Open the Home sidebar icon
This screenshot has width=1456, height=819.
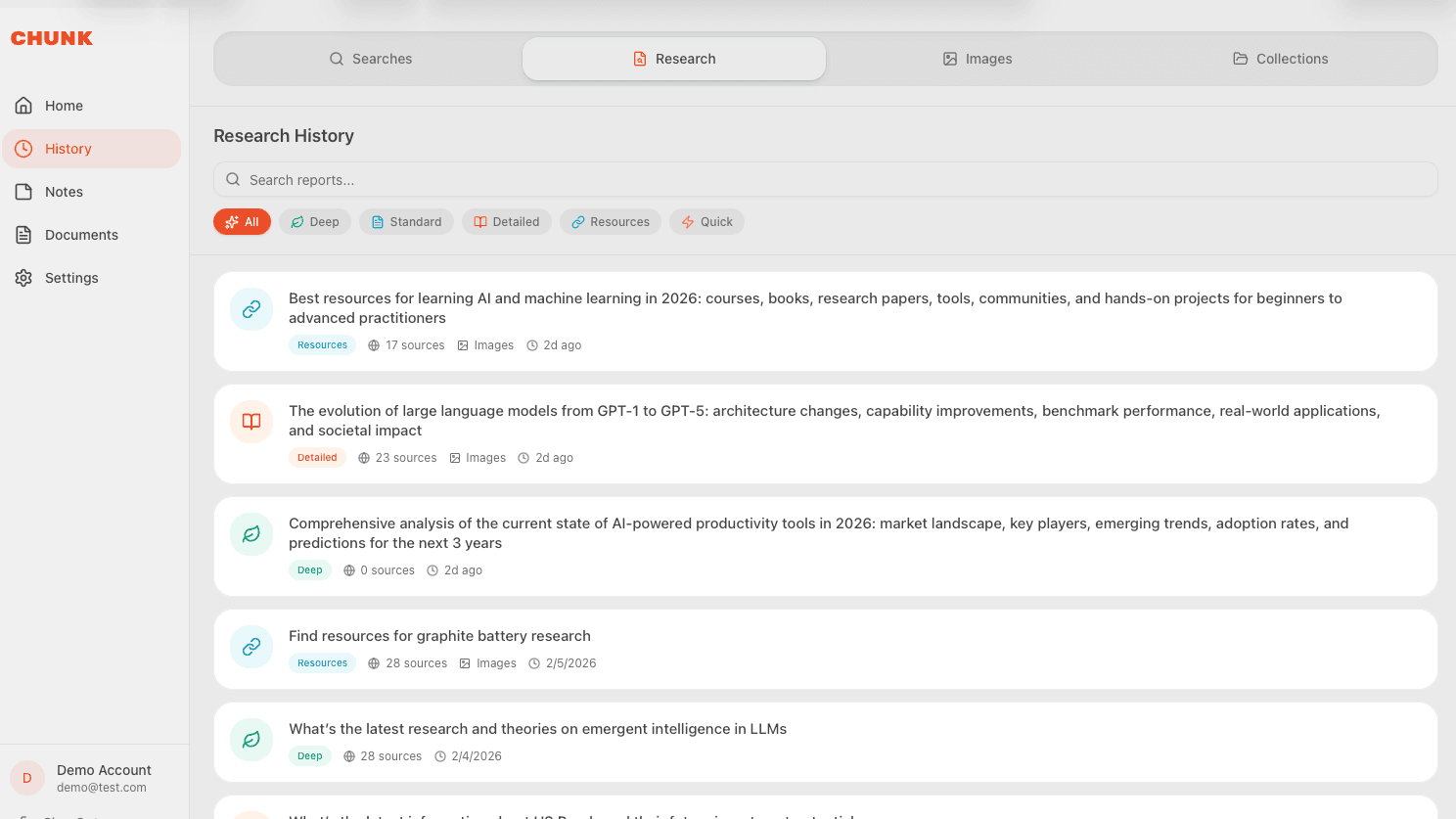pyautogui.click(x=23, y=105)
